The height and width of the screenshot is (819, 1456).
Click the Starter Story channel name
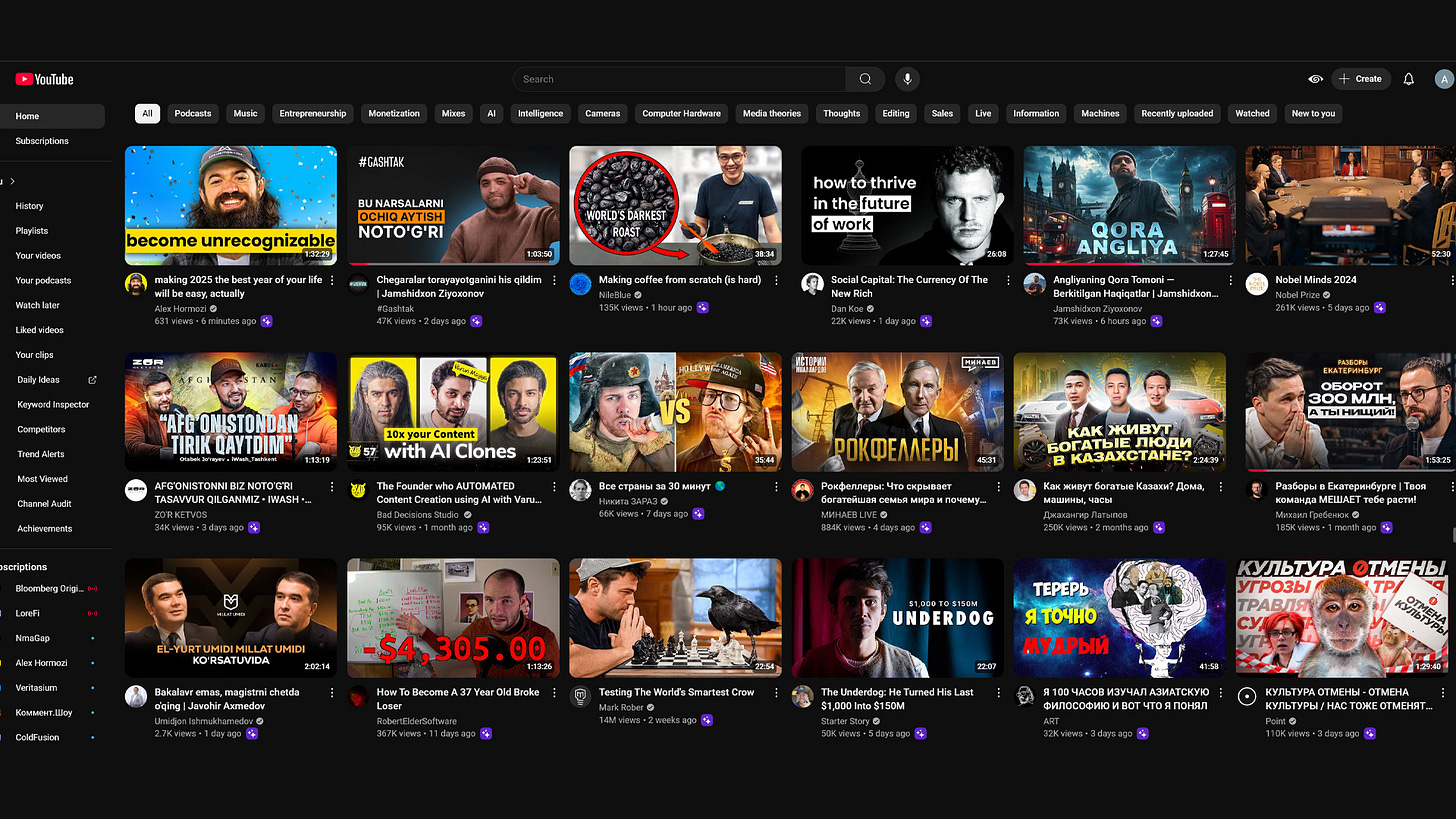click(x=845, y=720)
